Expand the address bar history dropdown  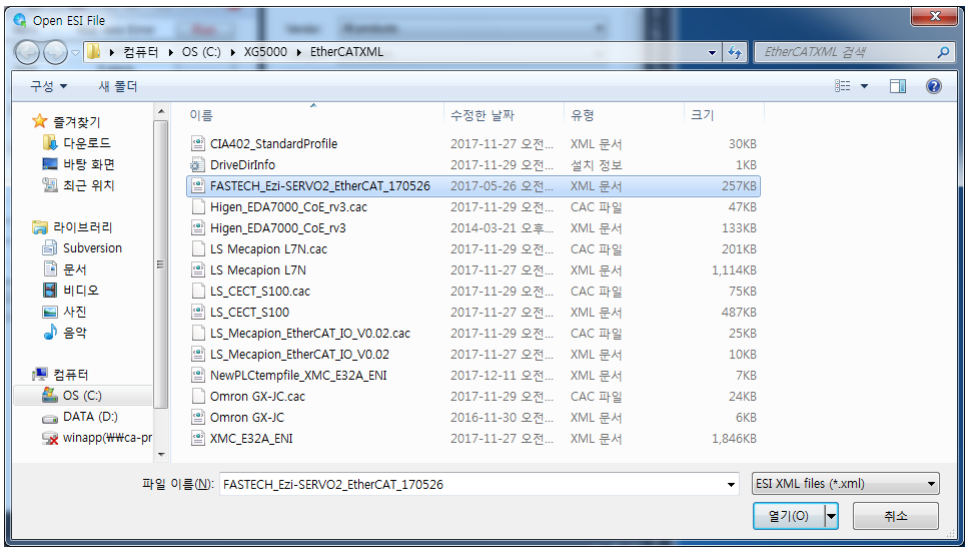pos(712,53)
